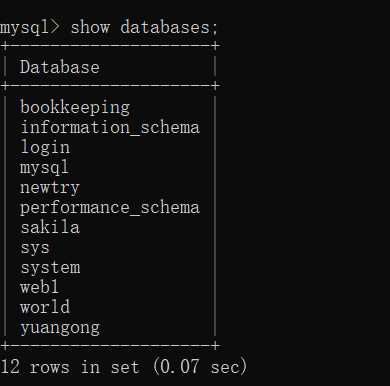Select the information_schema row

(110, 128)
